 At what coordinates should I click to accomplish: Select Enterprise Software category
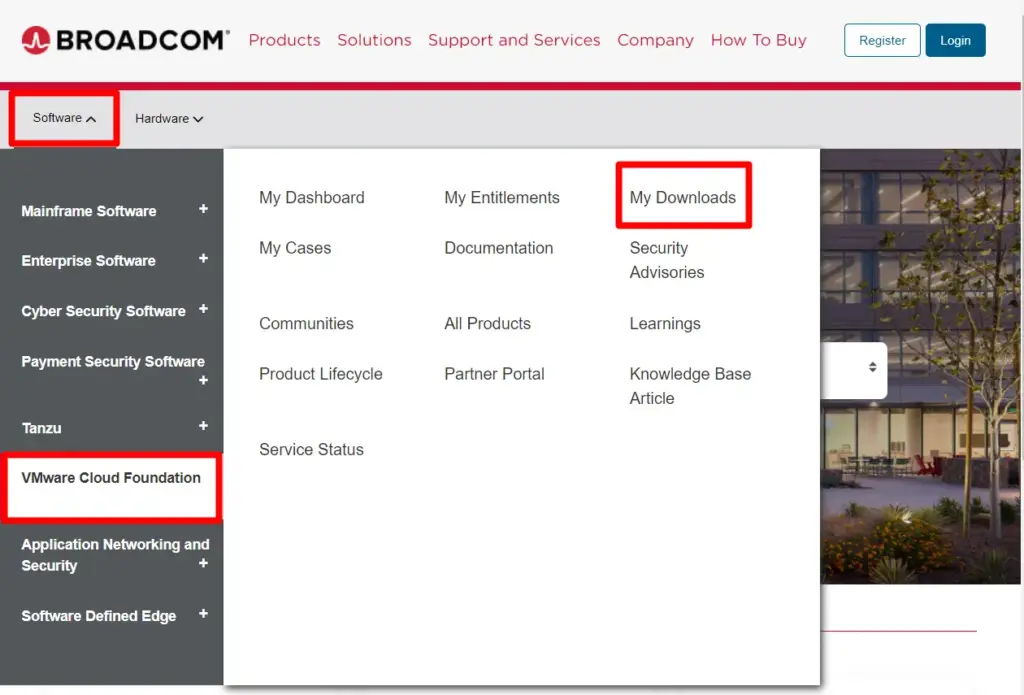point(89,261)
